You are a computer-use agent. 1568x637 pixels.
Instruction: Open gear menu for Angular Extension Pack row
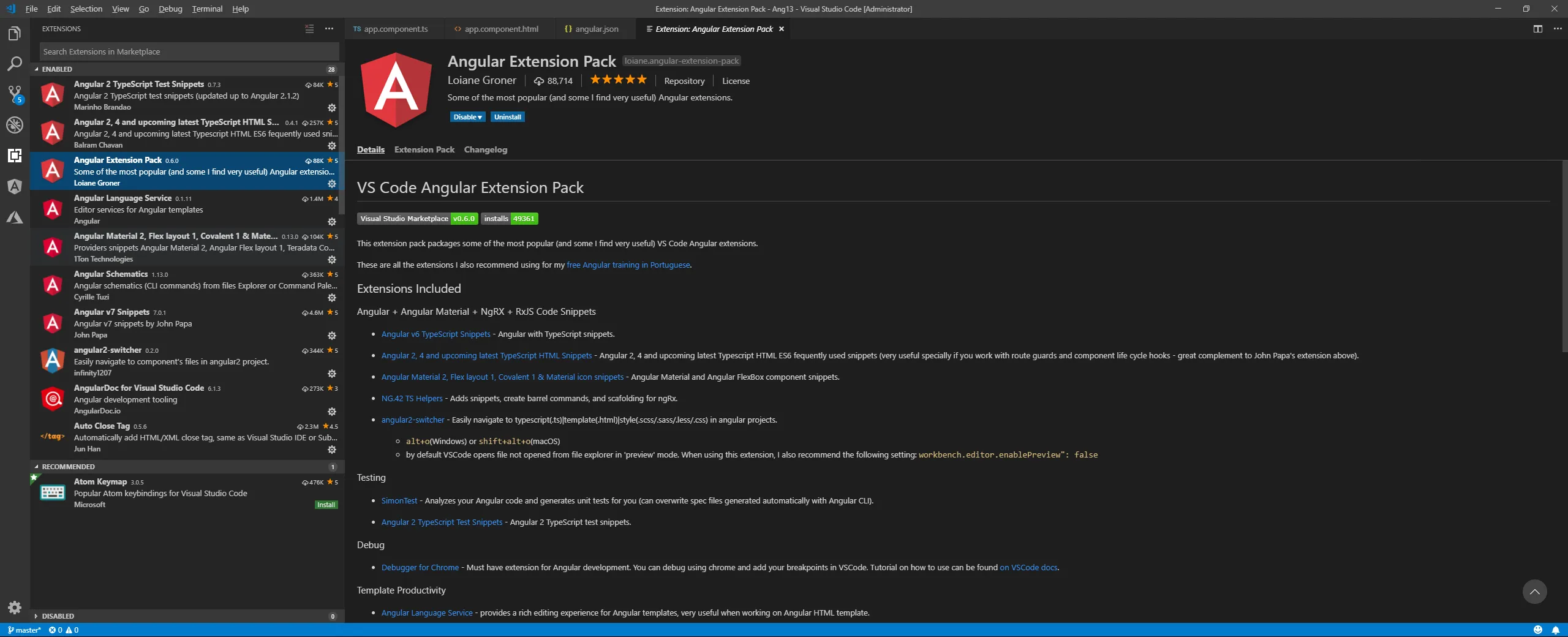[x=332, y=184]
